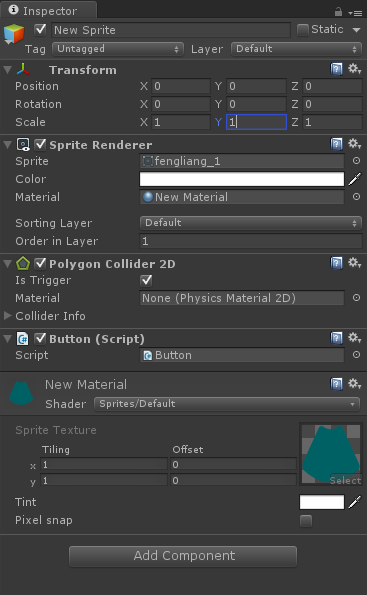Open the Sprite Renderer Color swatch
Viewport: 367px width, 595px height.
242,179
